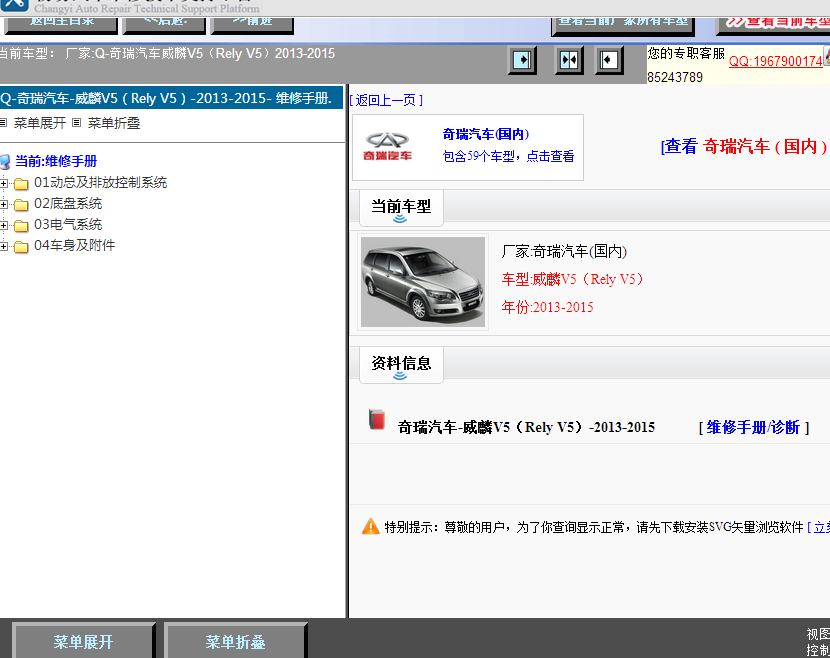Click the QQ:1967900174 contact link

tap(775, 61)
